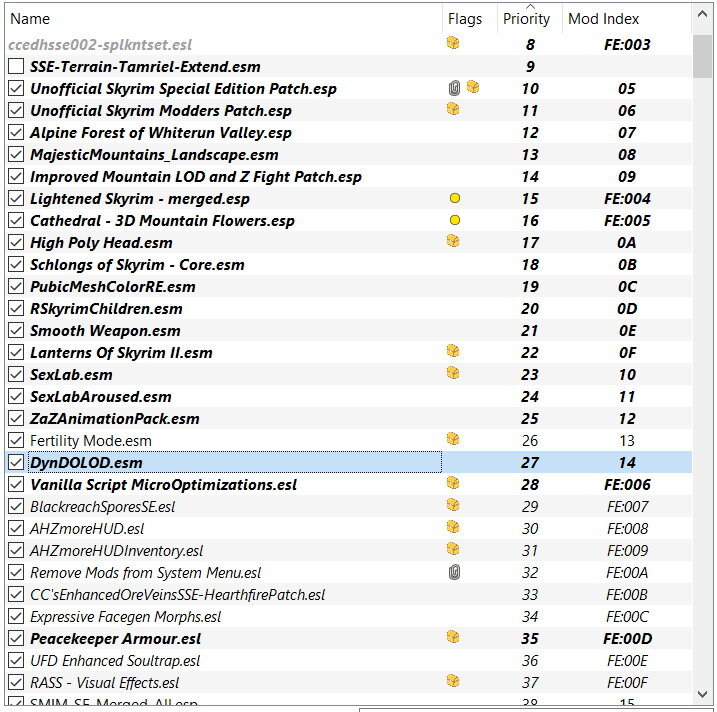Click archive box flag icon for SexLab.esm
Image resolution: width=717 pixels, height=712 pixels.
[453, 373]
